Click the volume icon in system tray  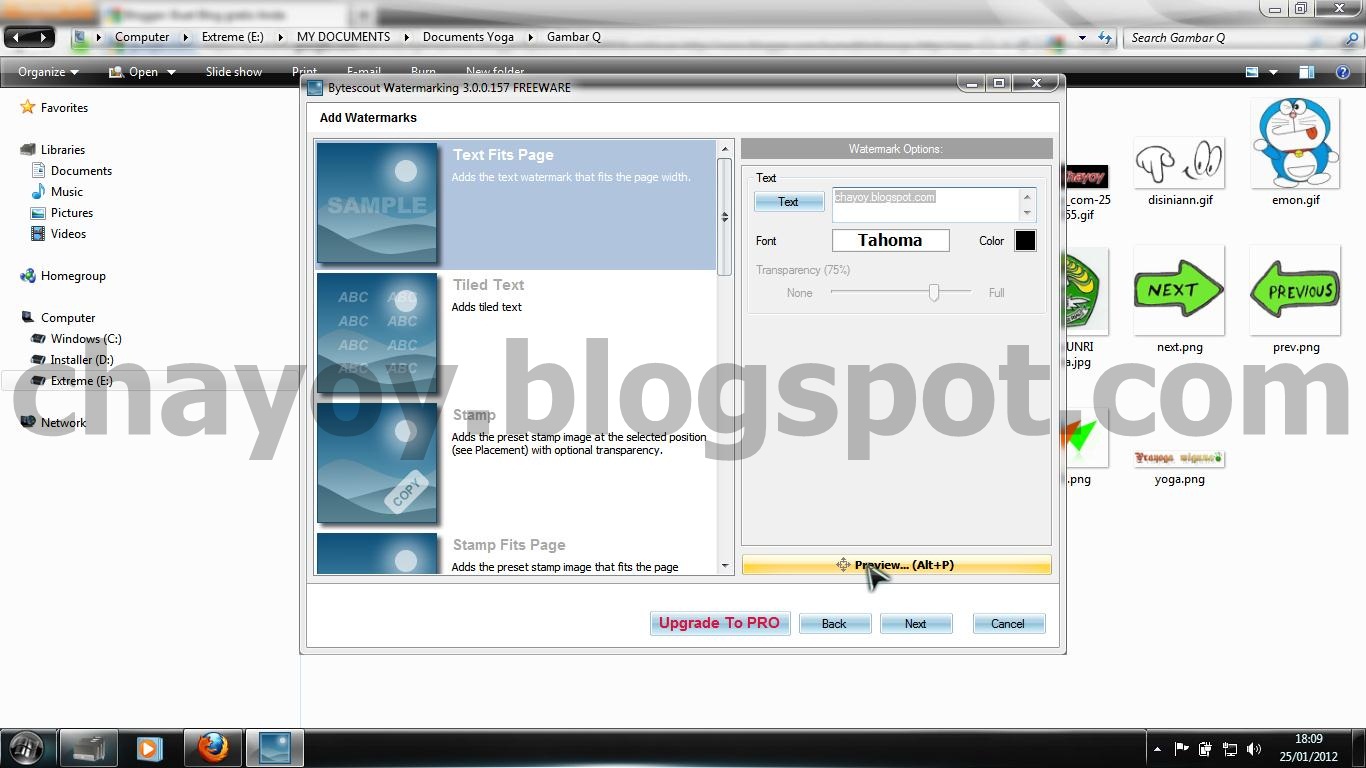[1254, 749]
